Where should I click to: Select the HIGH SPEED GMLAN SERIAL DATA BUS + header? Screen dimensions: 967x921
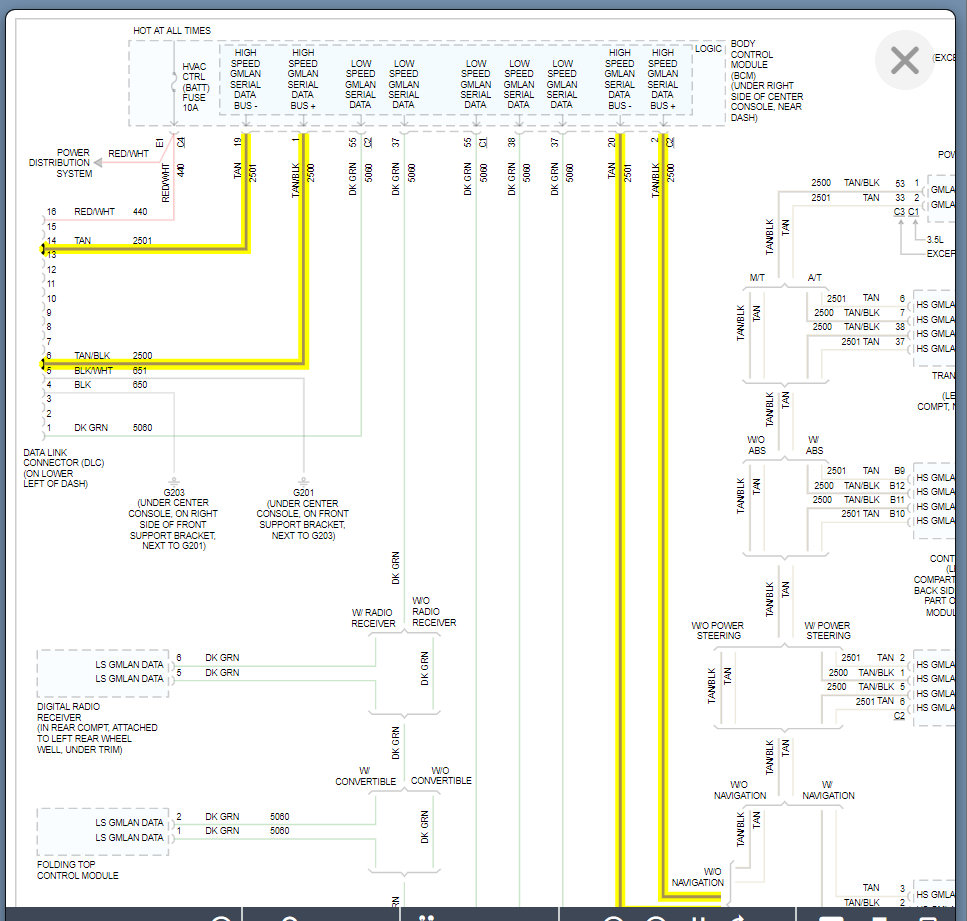302,80
